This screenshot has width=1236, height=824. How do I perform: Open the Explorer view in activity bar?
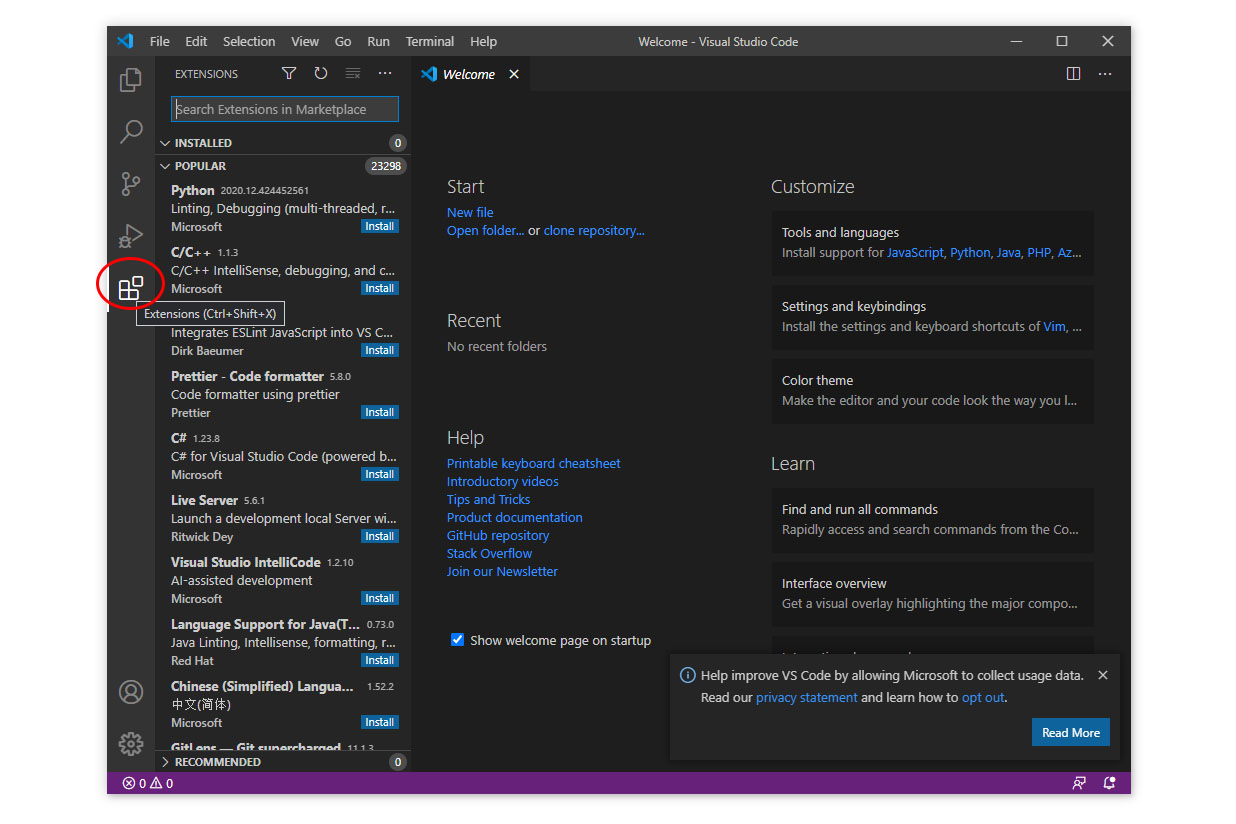[x=131, y=80]
